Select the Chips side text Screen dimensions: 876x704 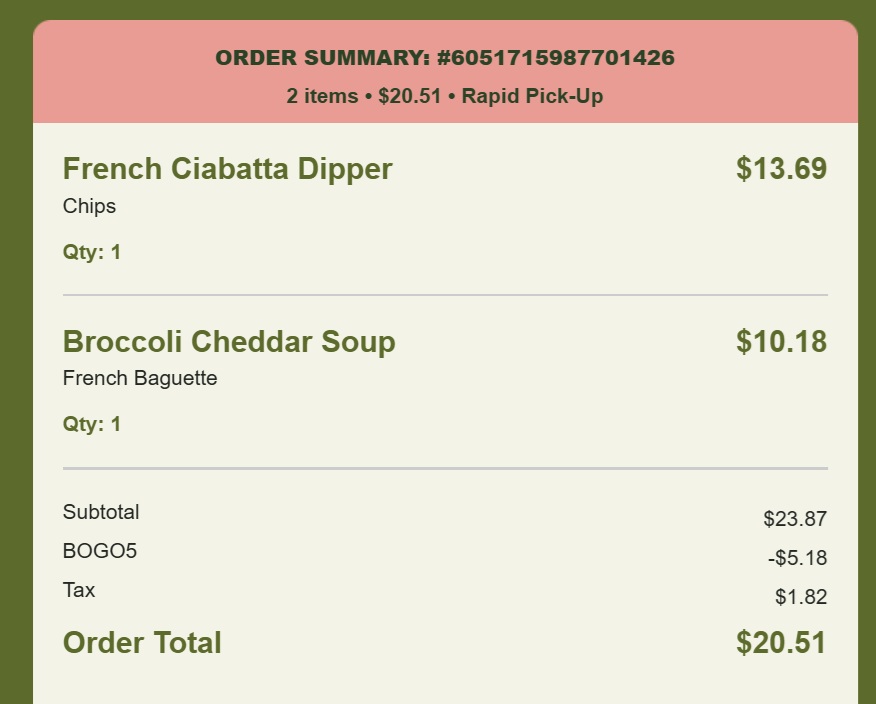89,206
